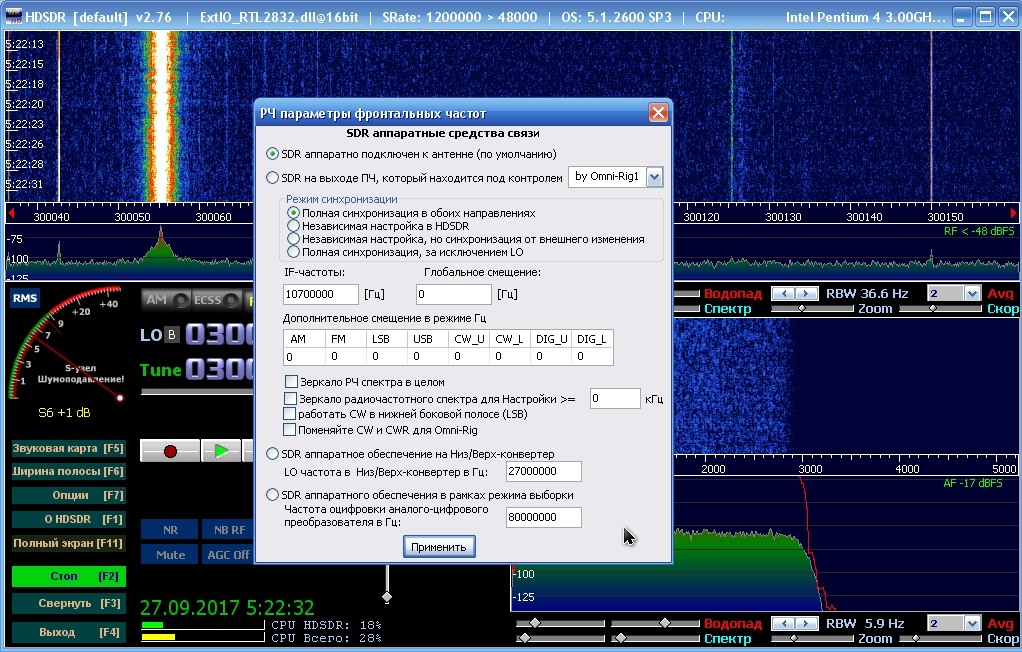Click the red left arrow on frequency scale
1022x652 pixels.
(10, 213)
